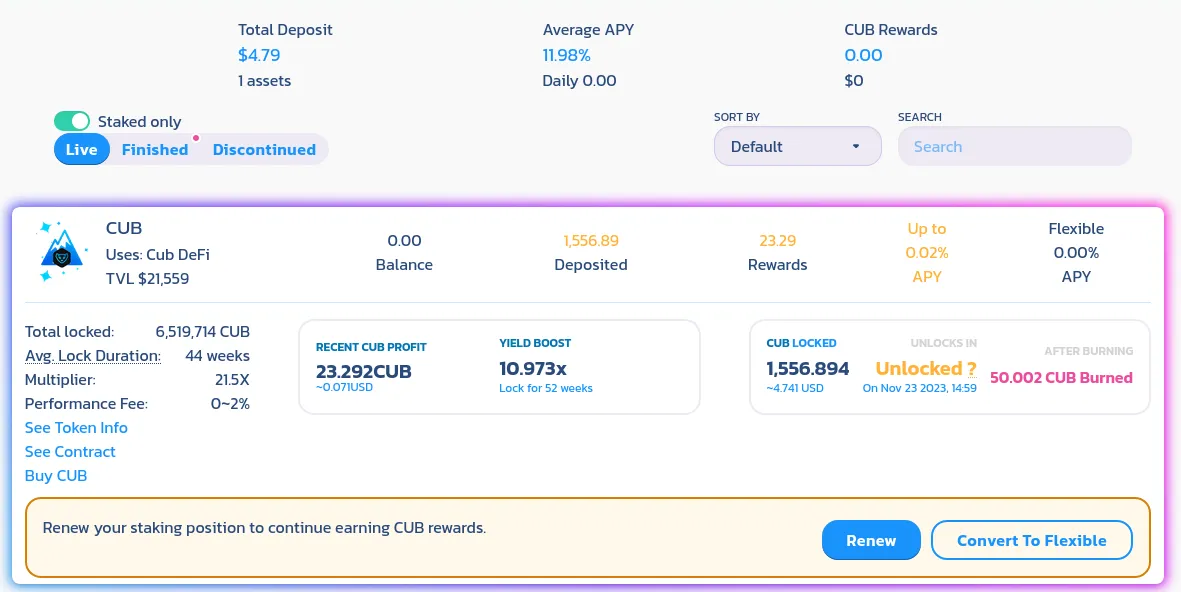This screenshot has width=1181, height=592.
Task: Click the Balance 0.00 value
Action: (404, 241)
